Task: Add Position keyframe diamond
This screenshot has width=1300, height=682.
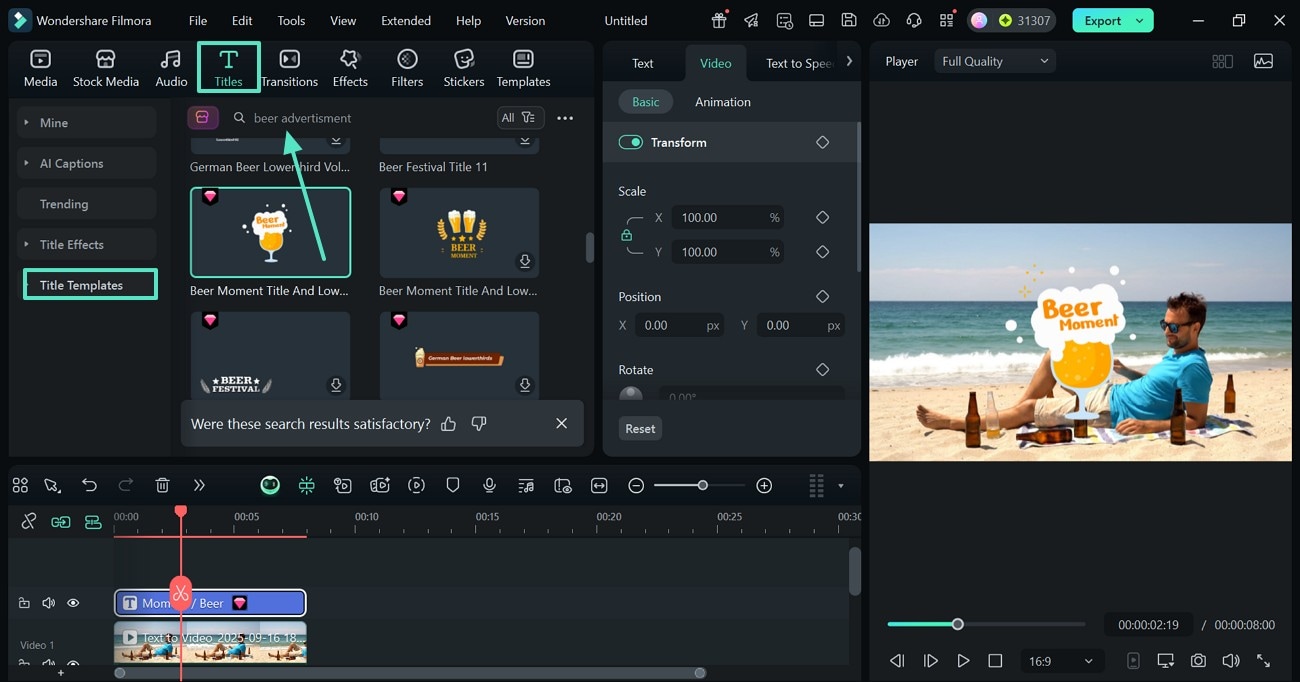Action: pyautogui.click(x=822, y=297)
